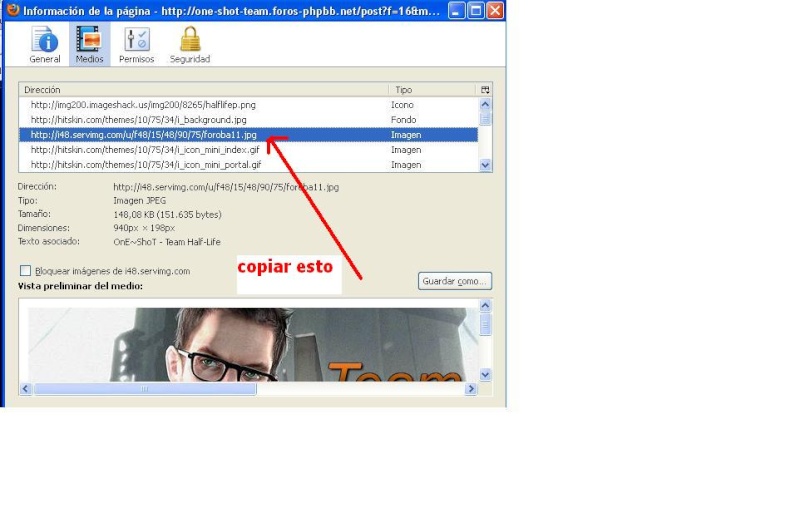
Task: Click the preview vertical scrollbar down arrow
Action: pyautogui.click(x=485, y=375)
